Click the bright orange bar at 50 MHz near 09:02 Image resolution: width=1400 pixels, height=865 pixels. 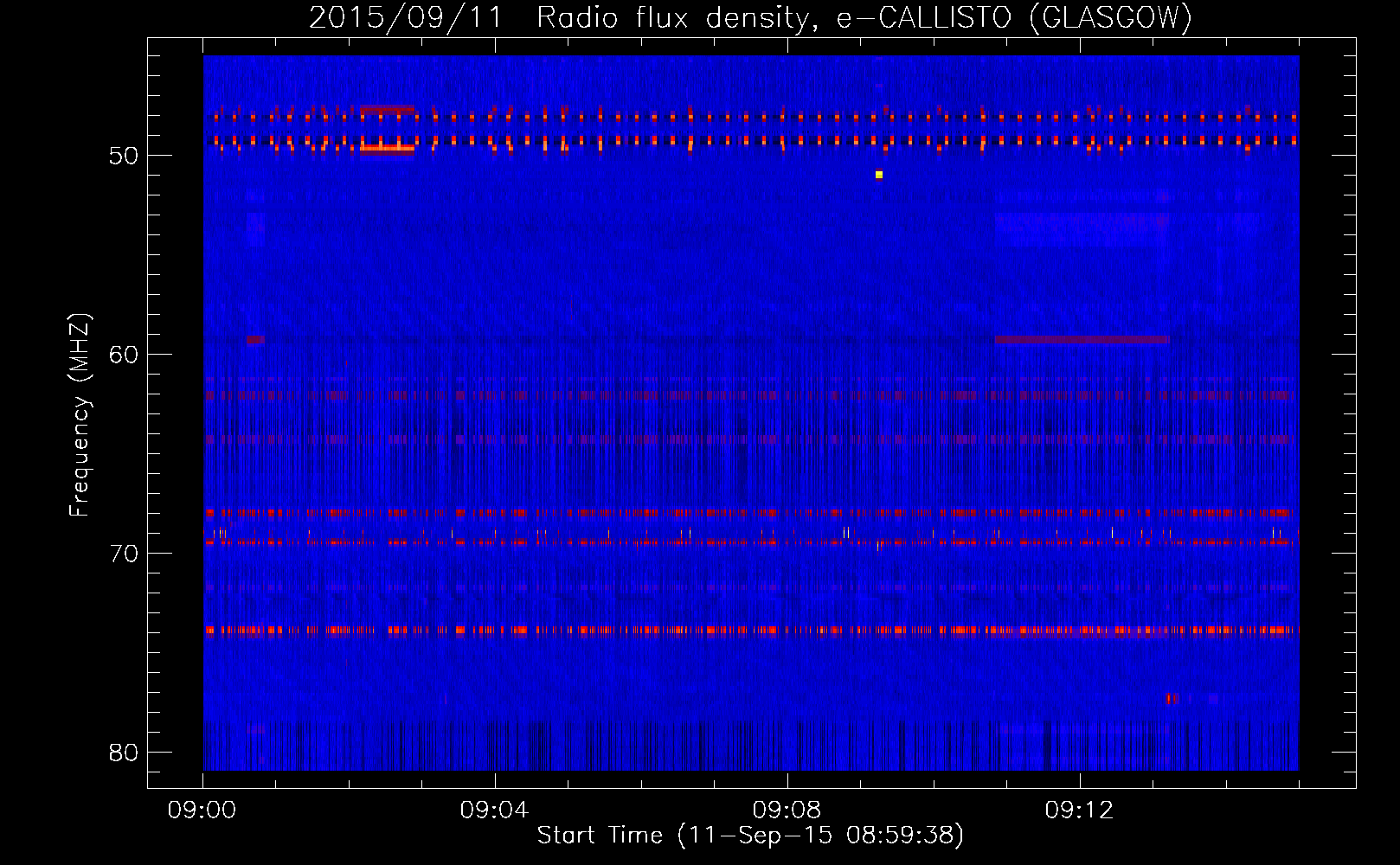coord(388,149)
